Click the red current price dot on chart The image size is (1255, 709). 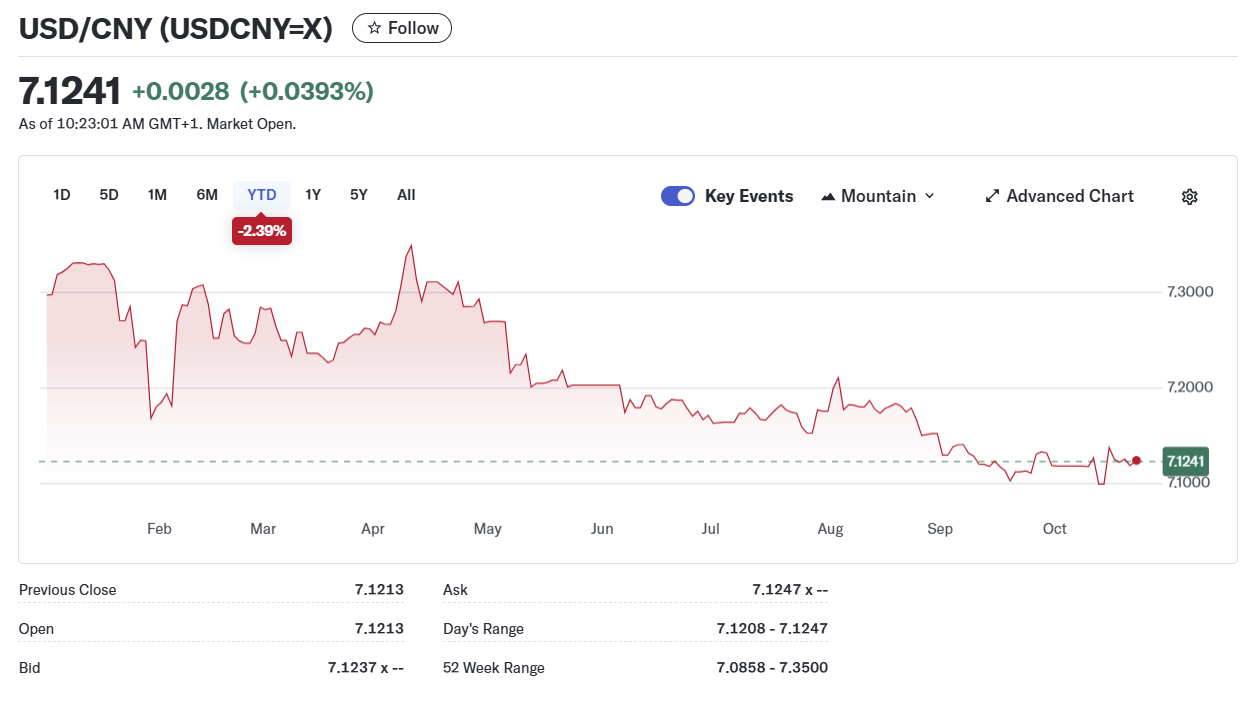1136,461
